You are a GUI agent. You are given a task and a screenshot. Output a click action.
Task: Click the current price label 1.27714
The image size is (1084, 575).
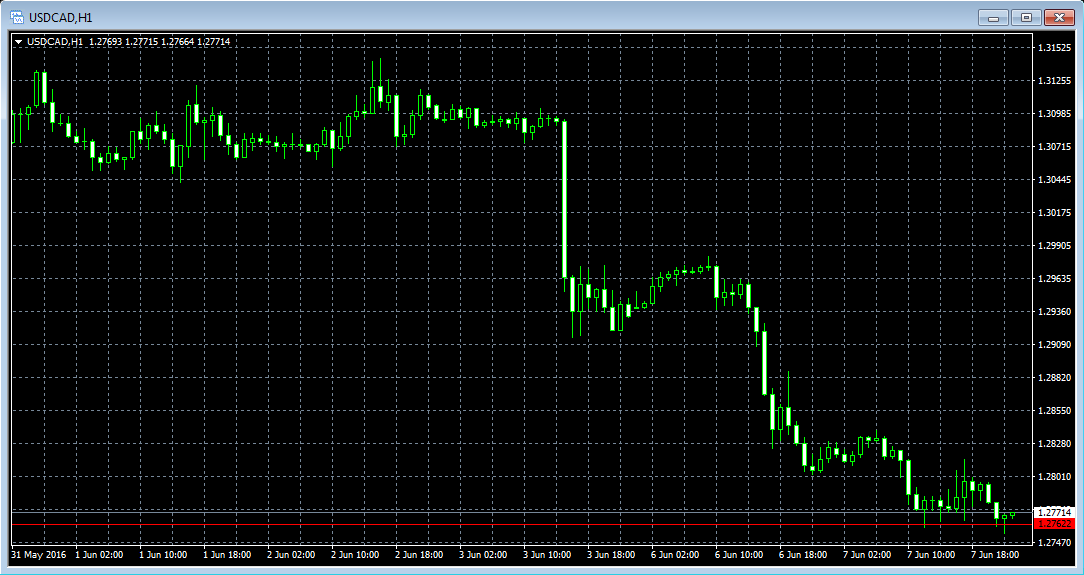1054,512
